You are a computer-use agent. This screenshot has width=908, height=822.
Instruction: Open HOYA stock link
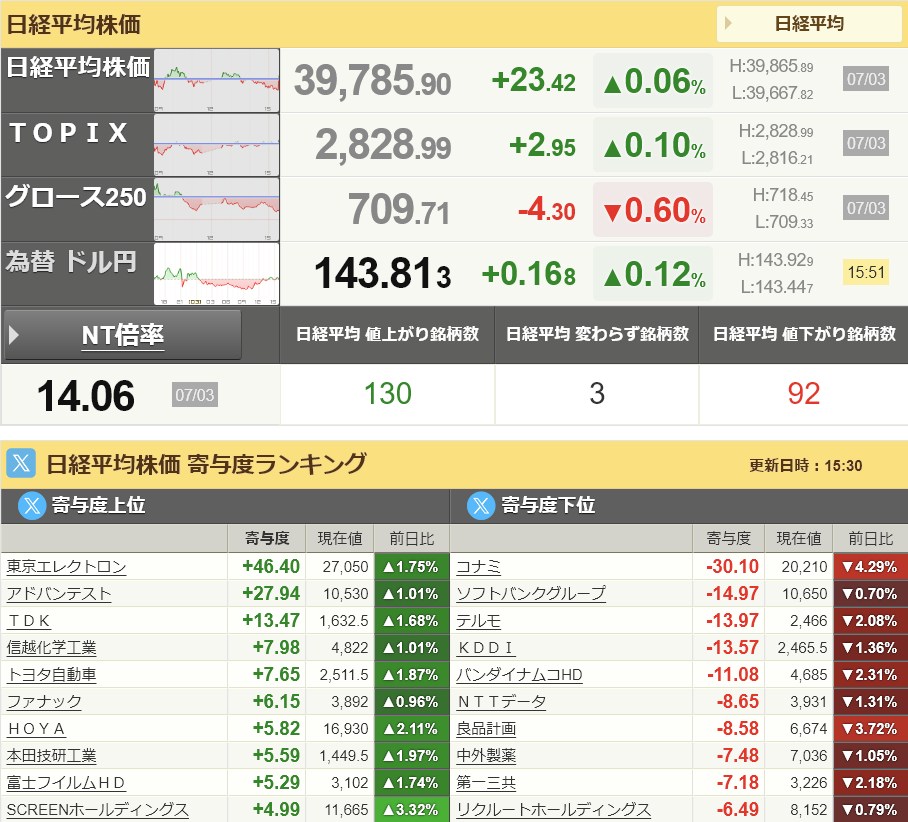(x=36, y=729)
